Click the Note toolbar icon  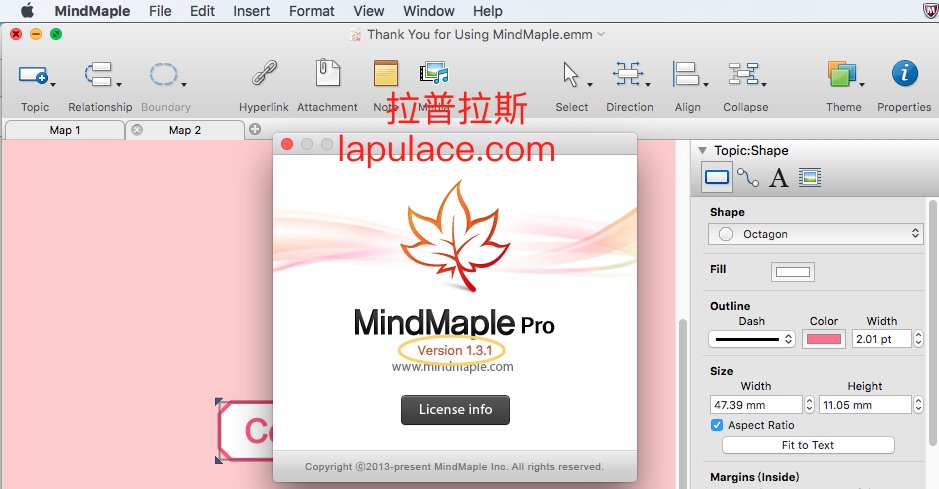point(385,74)
